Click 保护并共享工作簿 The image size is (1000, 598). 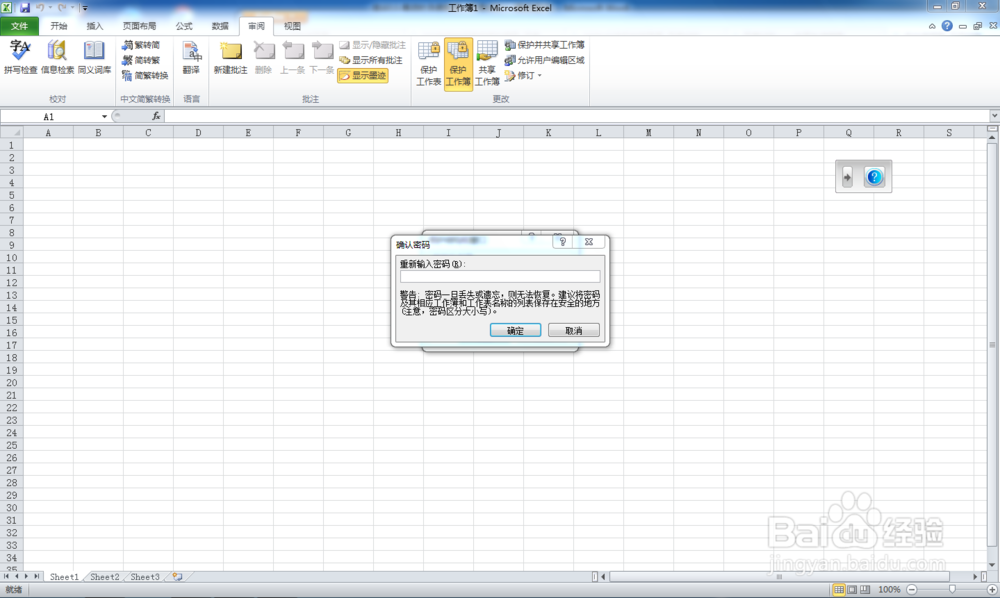click(545, 45)
